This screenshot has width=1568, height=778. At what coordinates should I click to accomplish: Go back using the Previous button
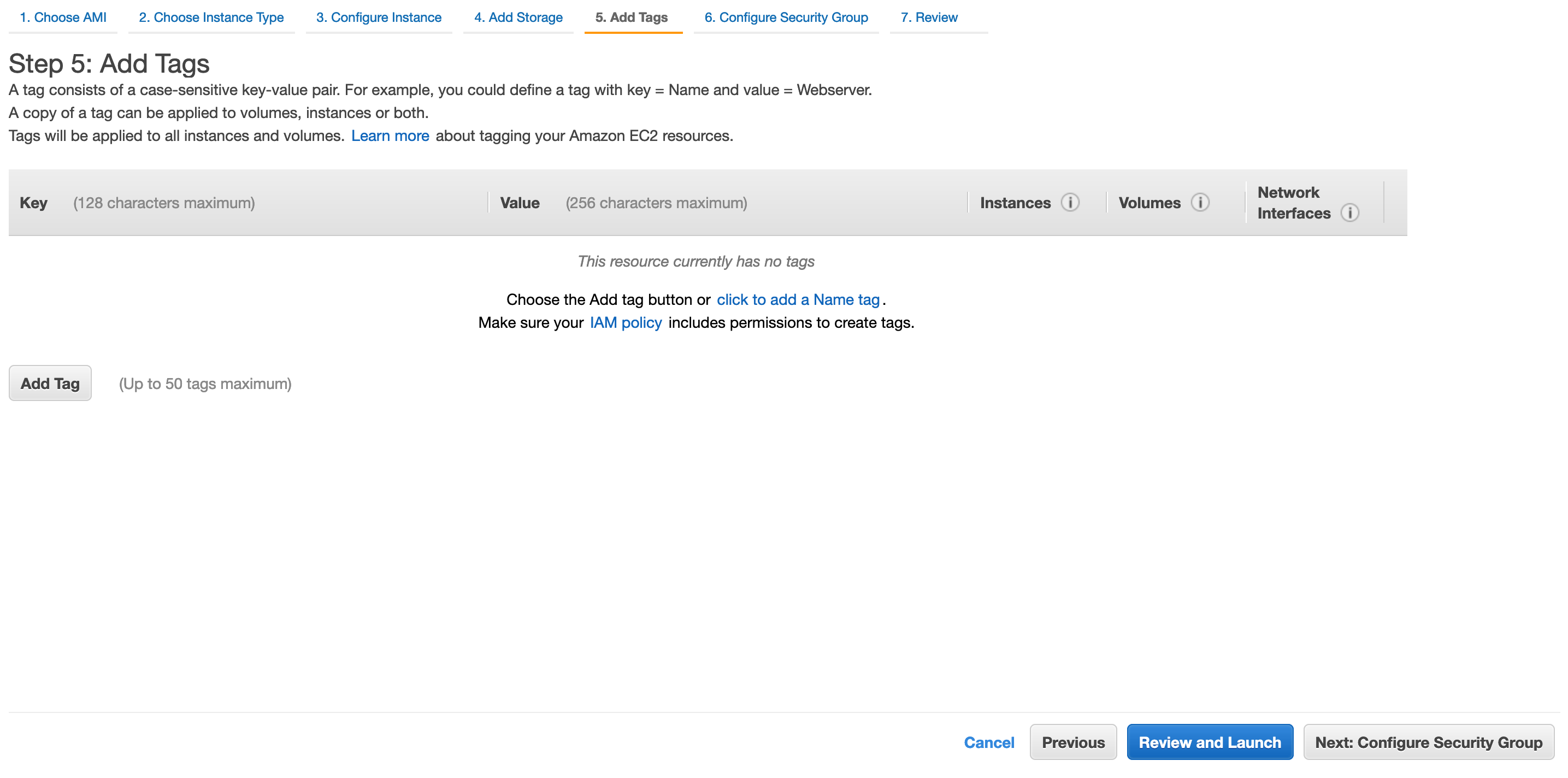(x=1073, y=742)
